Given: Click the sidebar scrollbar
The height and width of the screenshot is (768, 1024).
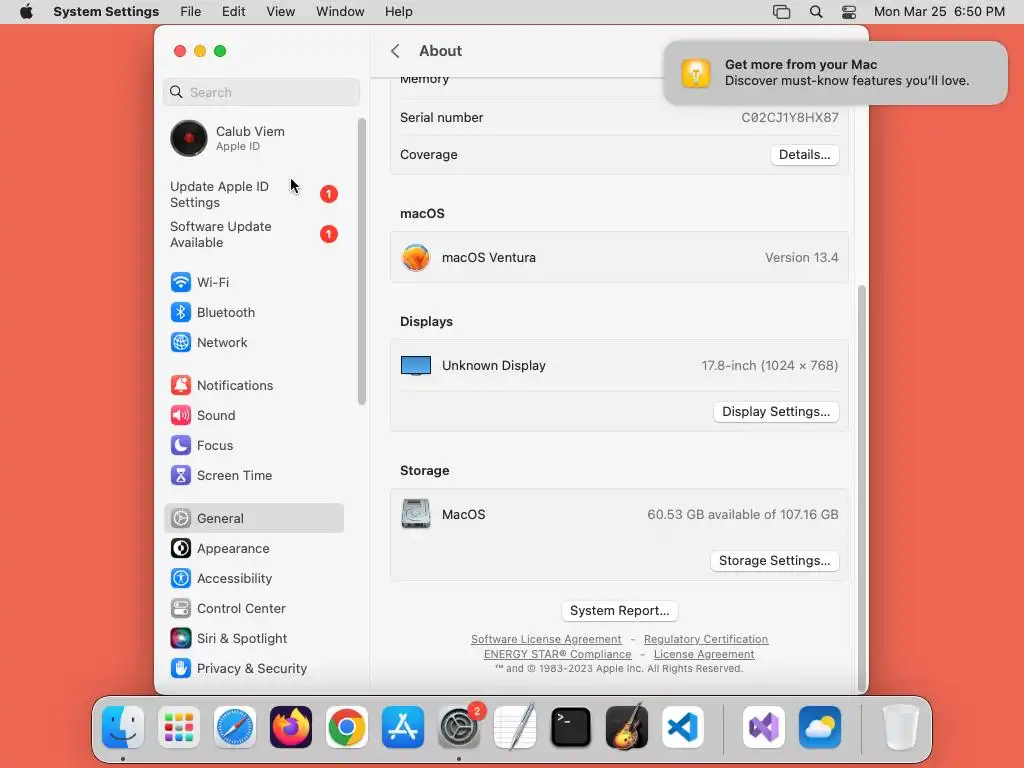Looking at the screenshot, I should point(362,261).
